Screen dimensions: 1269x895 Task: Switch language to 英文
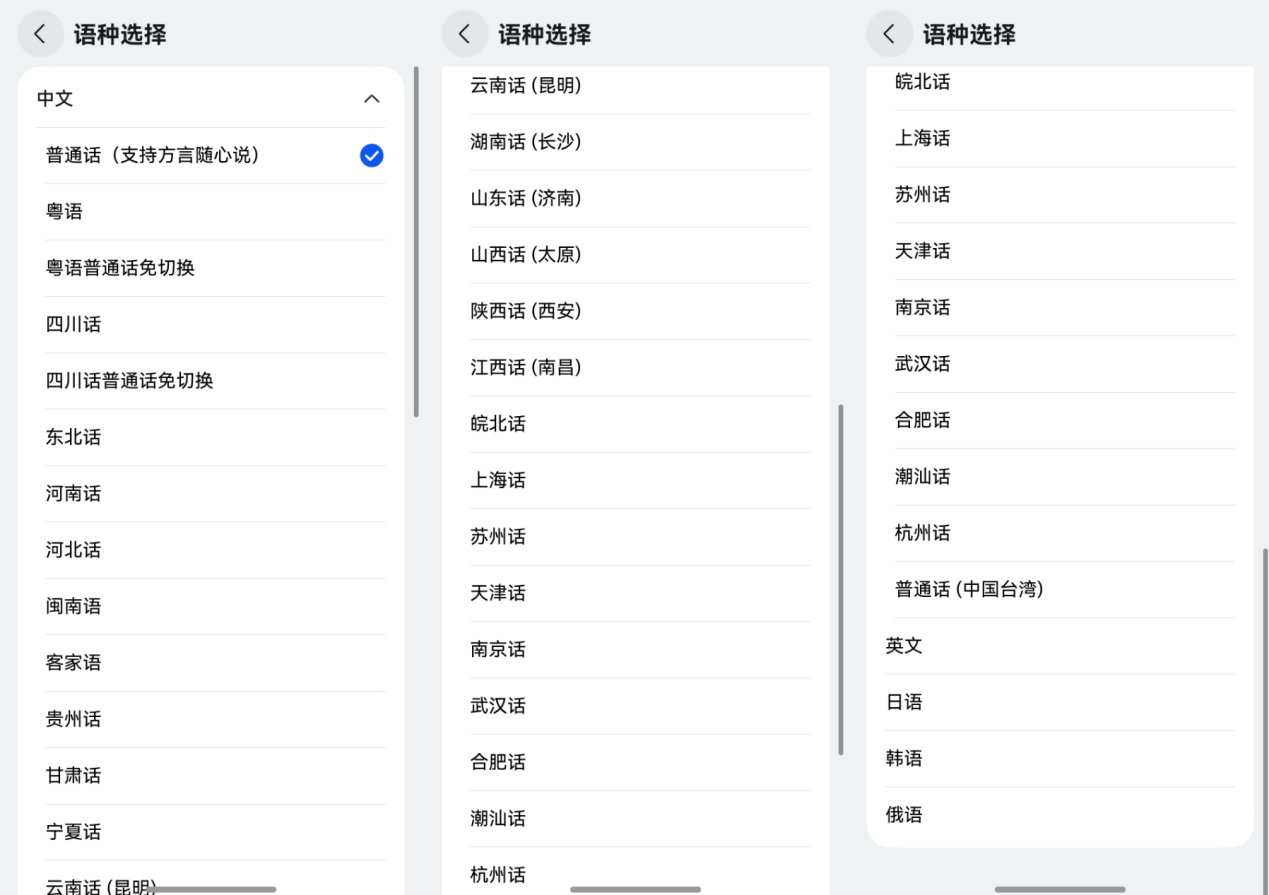[904, 646]
